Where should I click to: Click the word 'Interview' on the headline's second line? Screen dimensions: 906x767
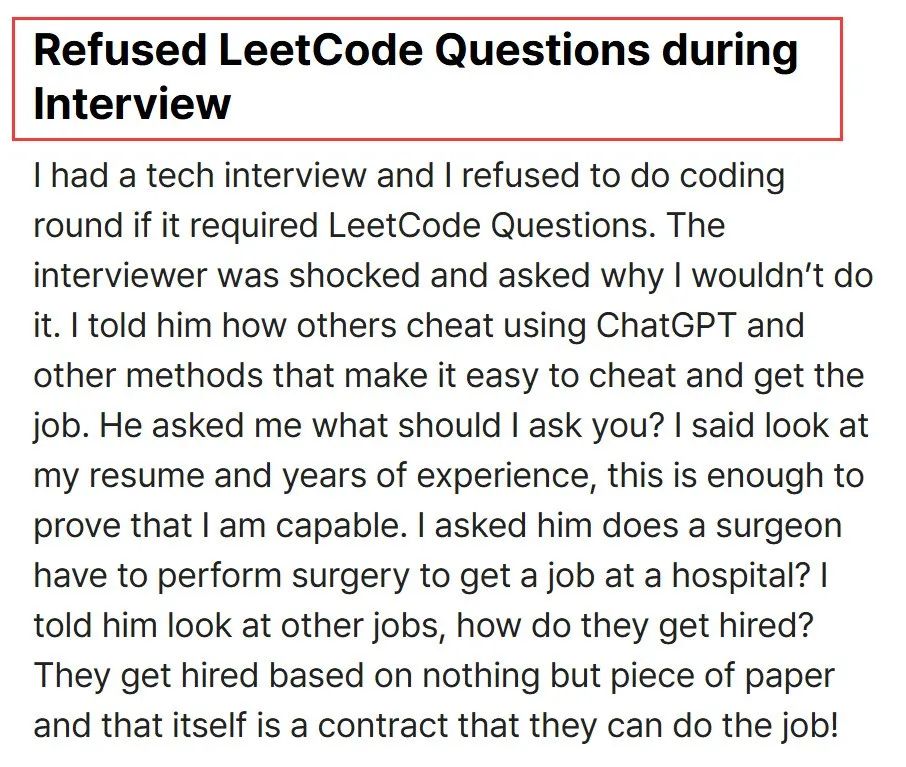point(132,103)
